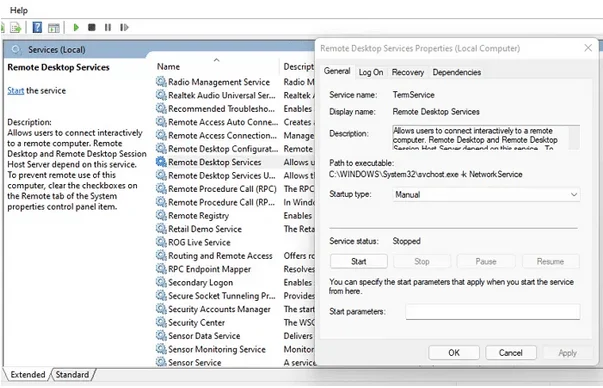The height and width of the screenshot is (388, 603).
Task: Click the svchost.exe executable path text
Action: click(425, 174)
